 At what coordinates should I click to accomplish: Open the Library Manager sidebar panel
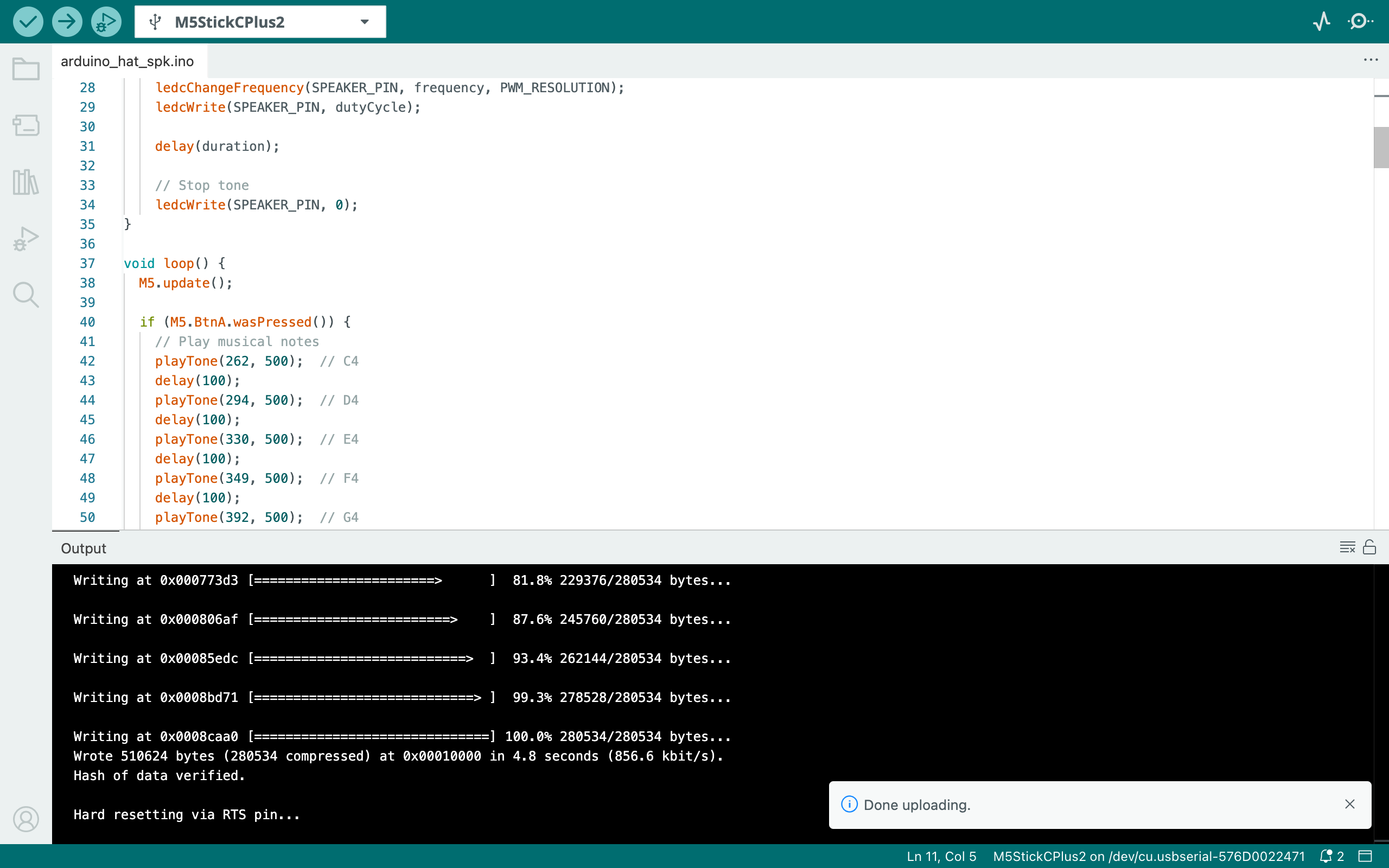coord(26,182)
